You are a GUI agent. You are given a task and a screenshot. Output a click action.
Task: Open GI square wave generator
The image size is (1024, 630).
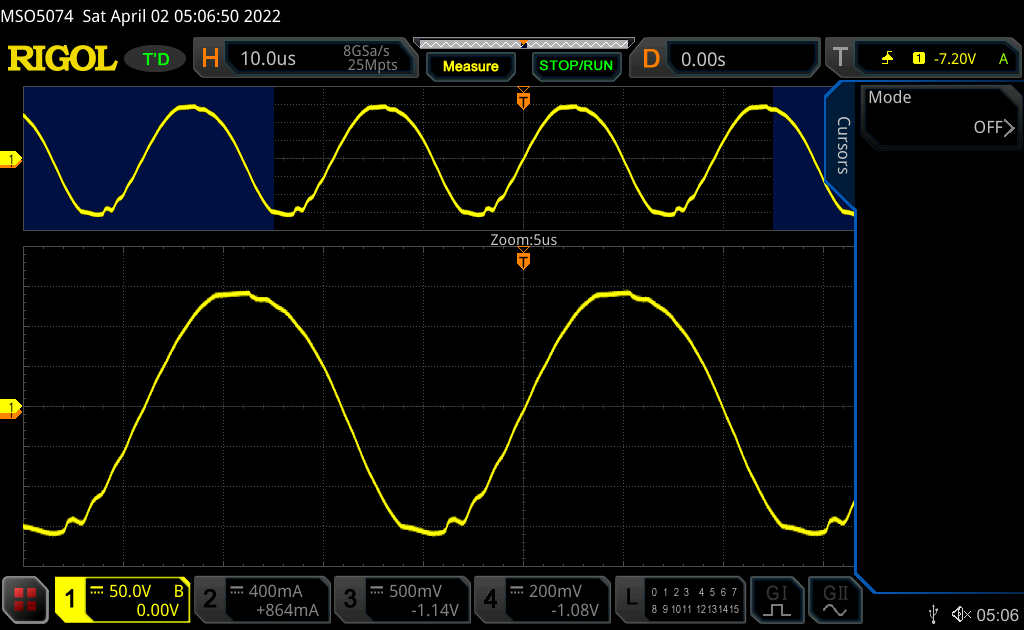776,599
